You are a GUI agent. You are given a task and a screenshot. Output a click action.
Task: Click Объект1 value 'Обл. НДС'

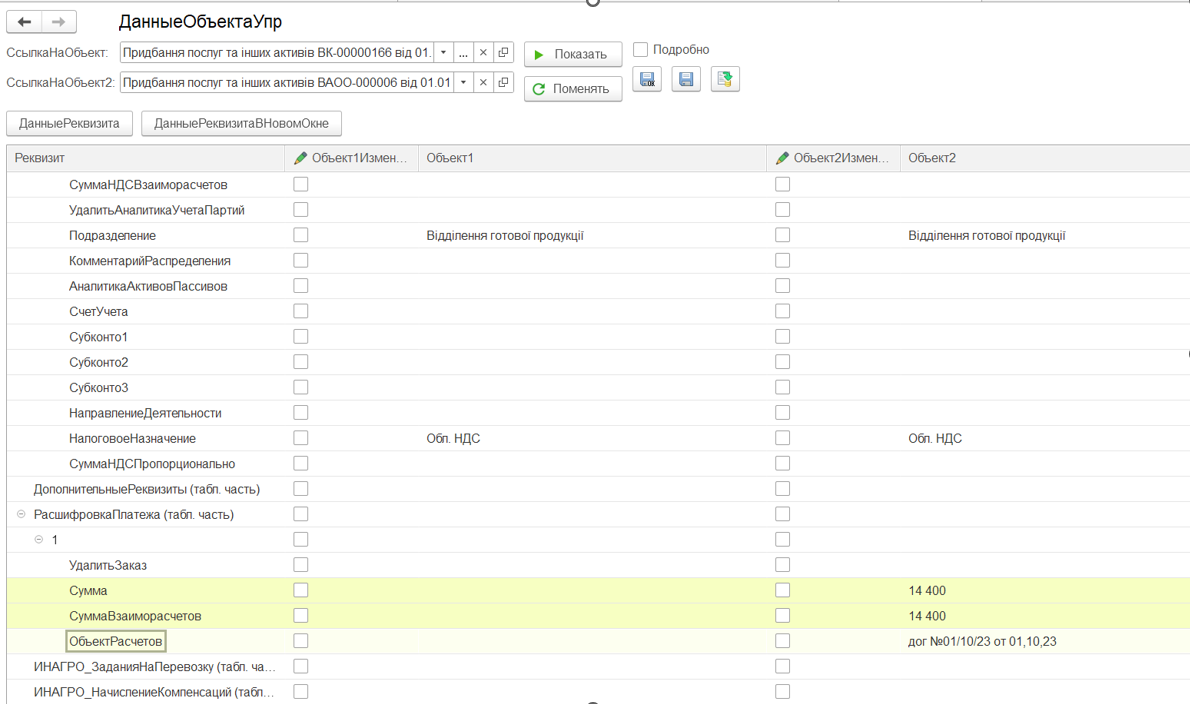(453, 438)
